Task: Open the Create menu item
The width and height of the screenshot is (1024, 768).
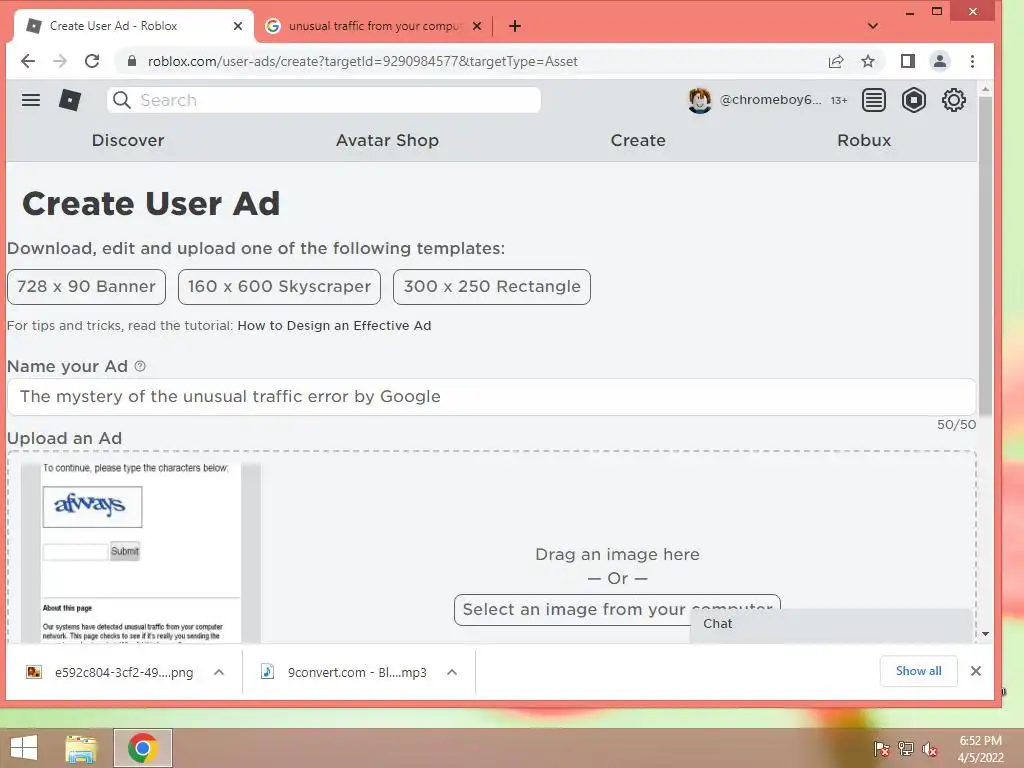Action: coord(638,140)
